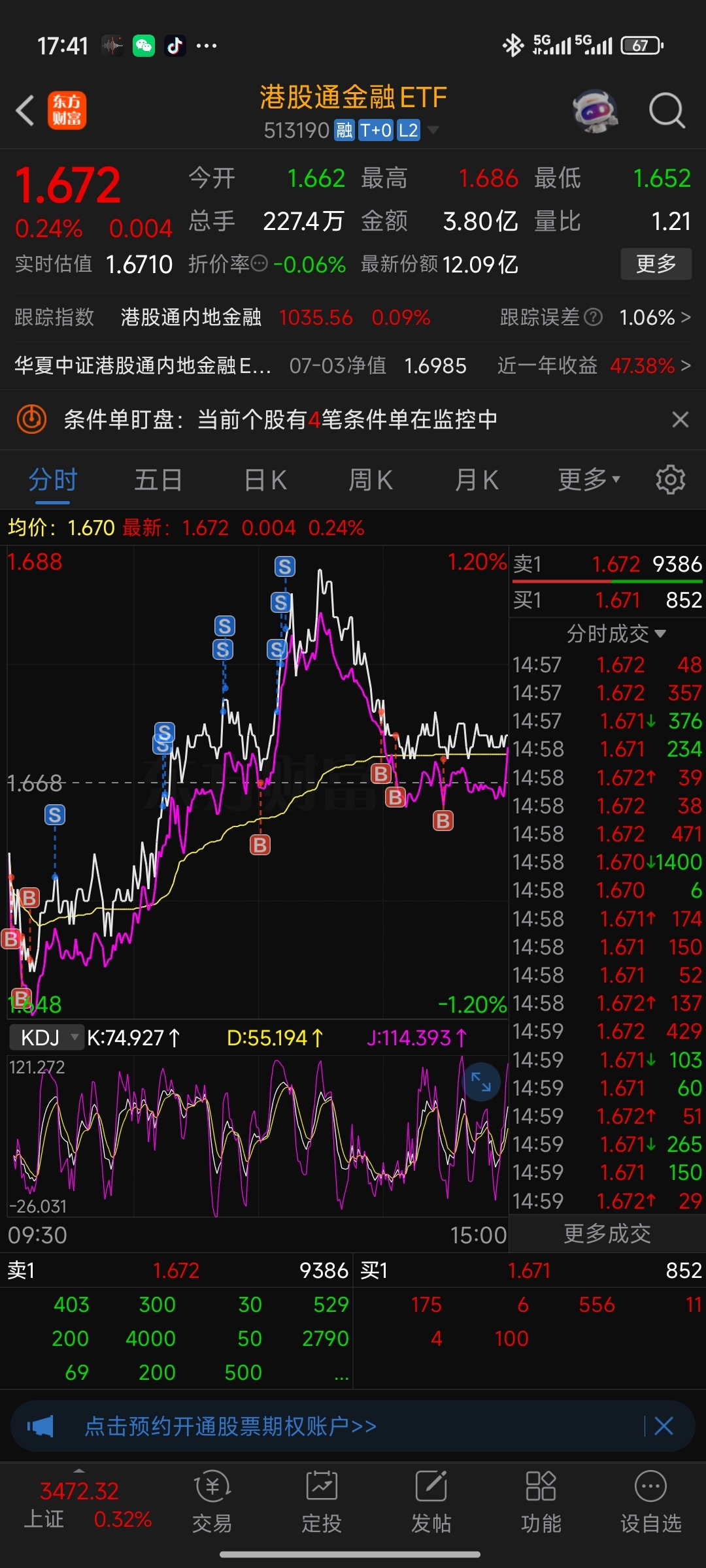The width and height of the screenshot is (706, 1568).
Task: Tap the 卖1 1.672 quote row beside the chart
Action: pos(607,564)
